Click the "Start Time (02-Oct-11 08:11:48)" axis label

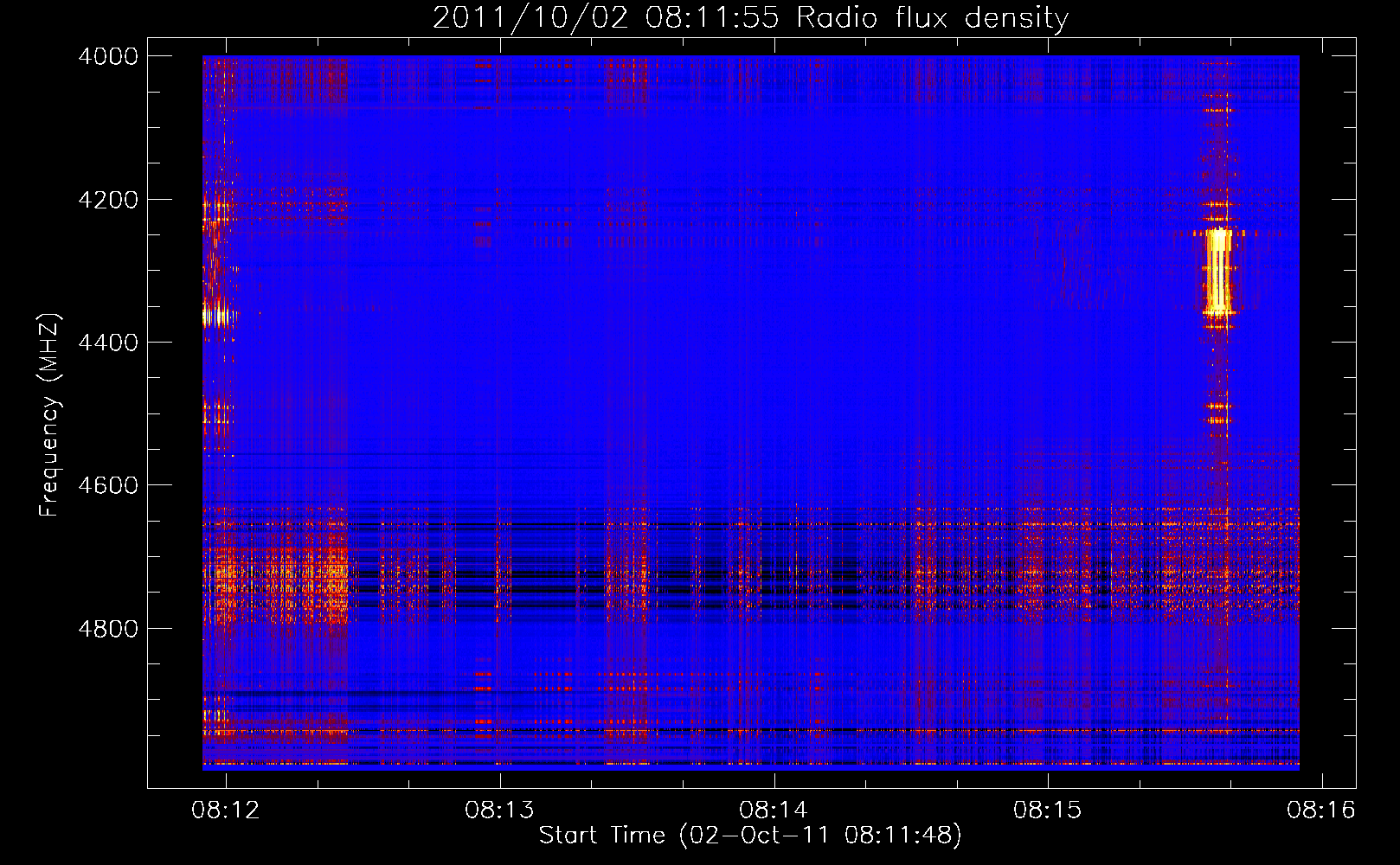750,836
